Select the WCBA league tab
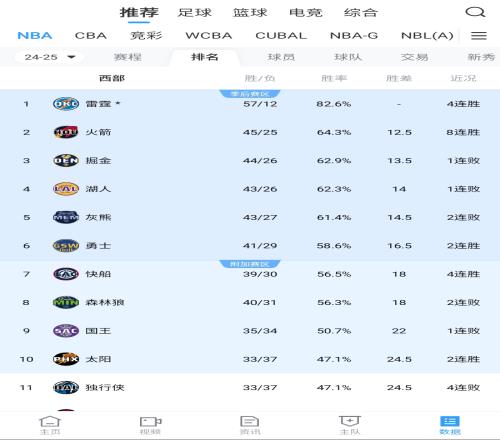Screen dimensions: 500x440 [209, 35]
